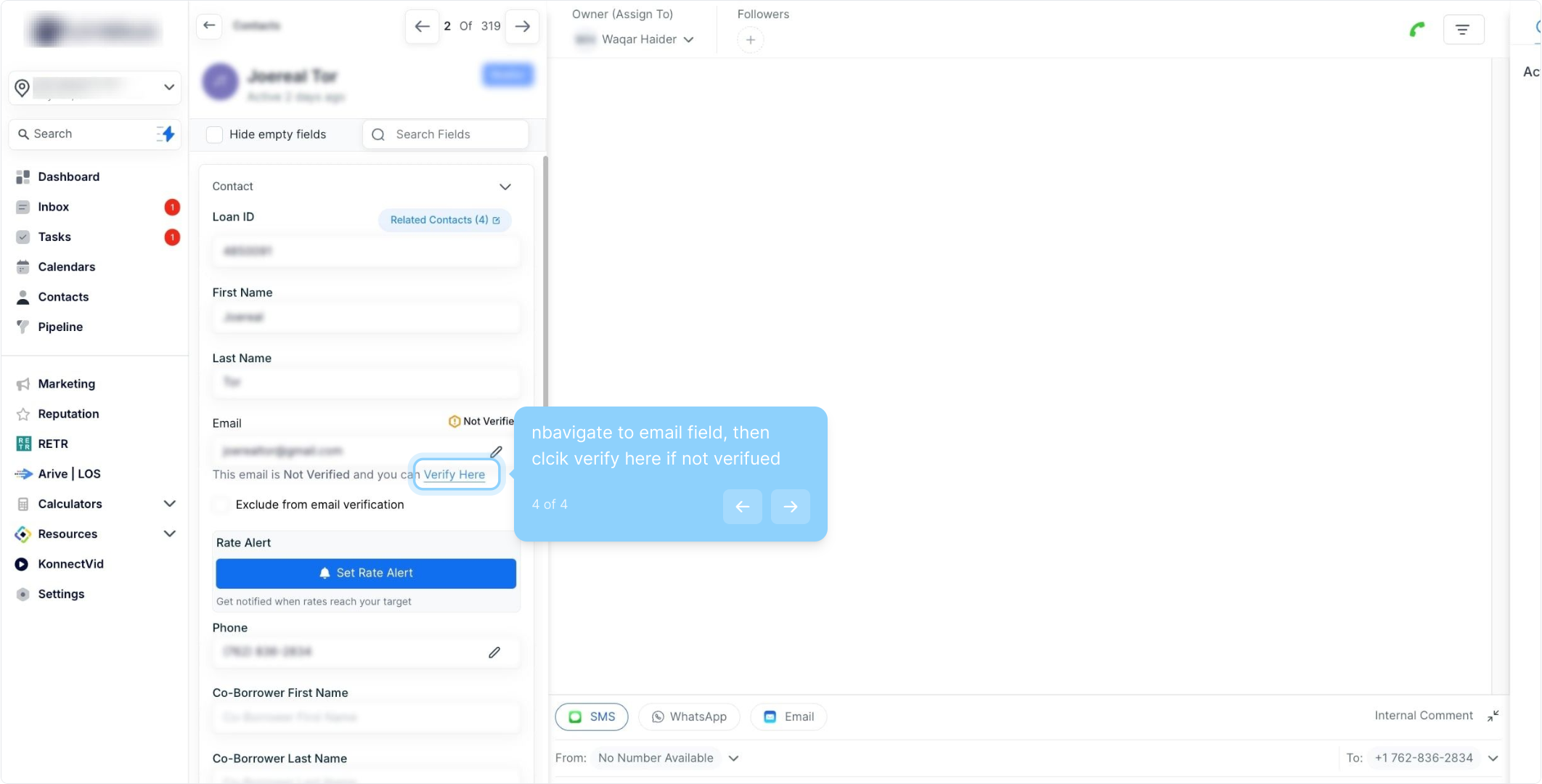Open the conversation filter icon
The height and width of the screenshot is (784, 1542).
[1463, 30]
